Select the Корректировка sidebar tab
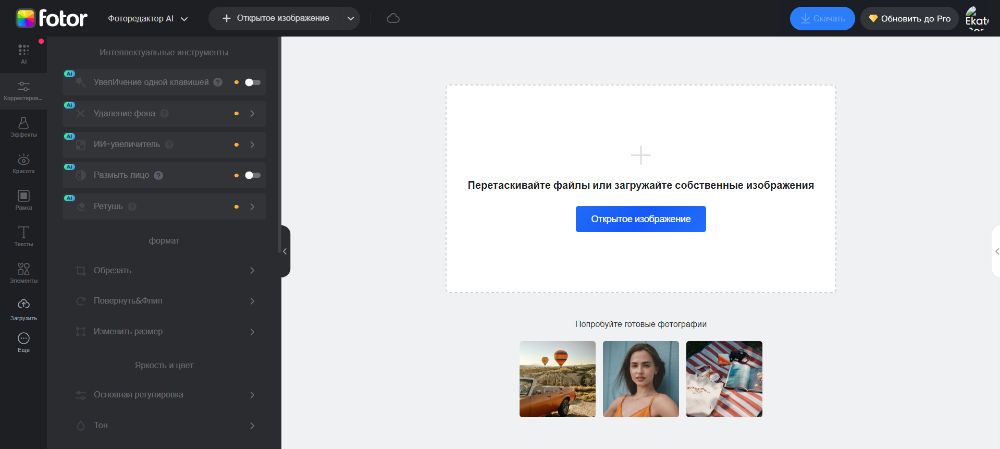The width and height of the screenshot is (1000, 449). pos(24,91)
